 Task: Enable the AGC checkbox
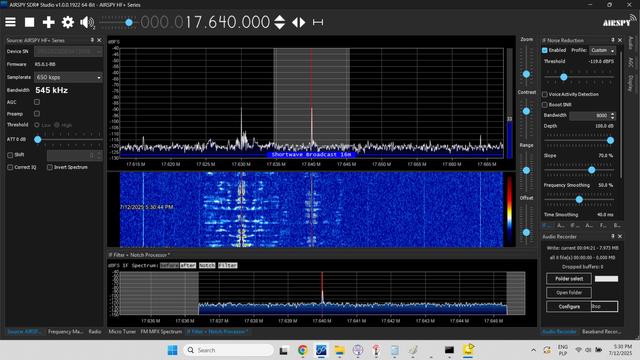pyautogui.click(x=37, y=102)
